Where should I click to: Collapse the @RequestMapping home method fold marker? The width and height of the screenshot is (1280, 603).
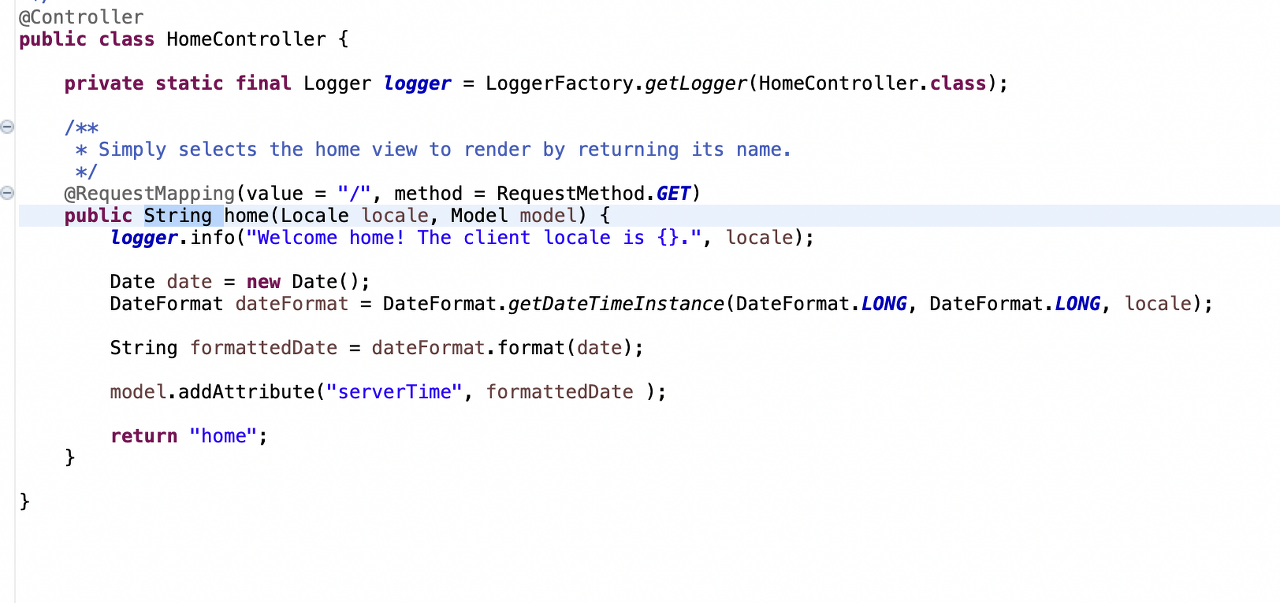pyautogui.click(x=7, y=193)
